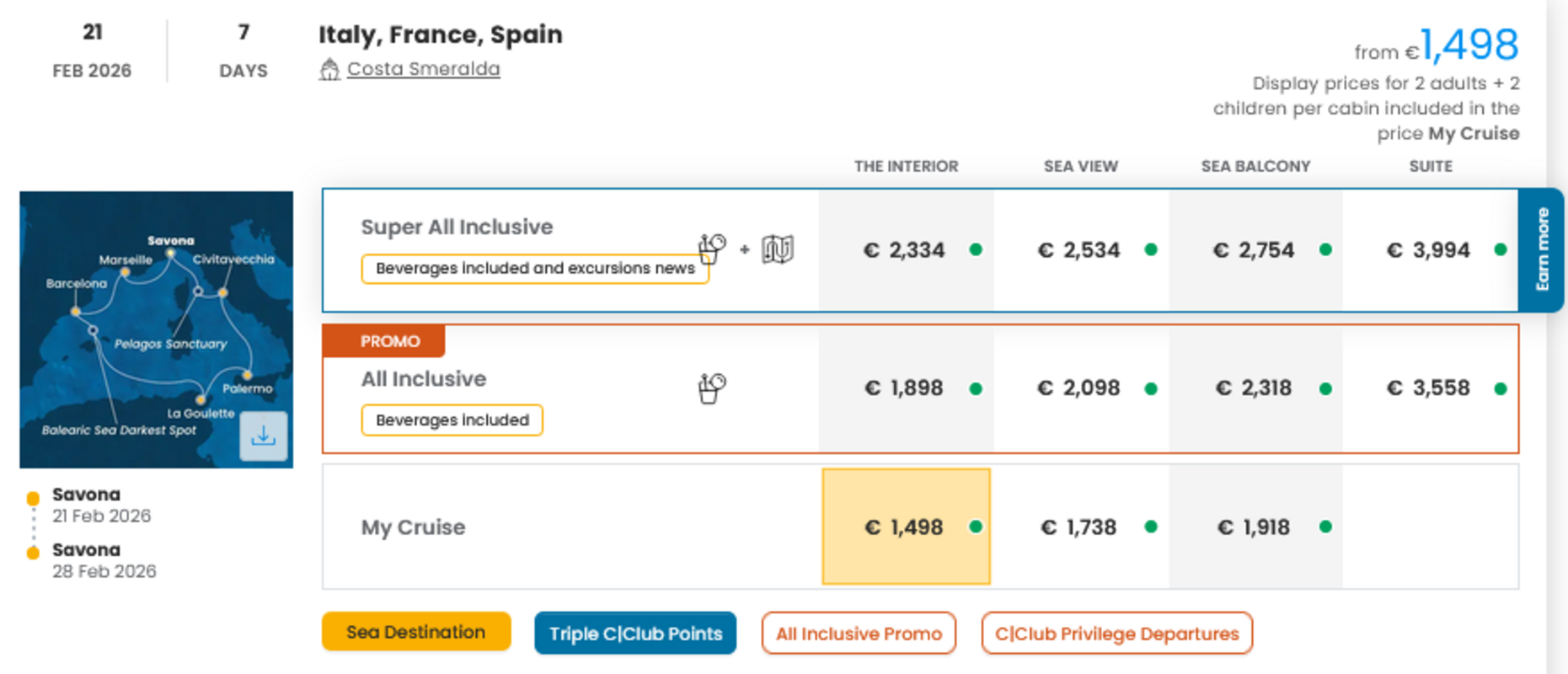The height and width of the screenshot is (674, 1568).
Task: Click the beverages icon in All Inclusive row
Action: (x=712, y=388)
